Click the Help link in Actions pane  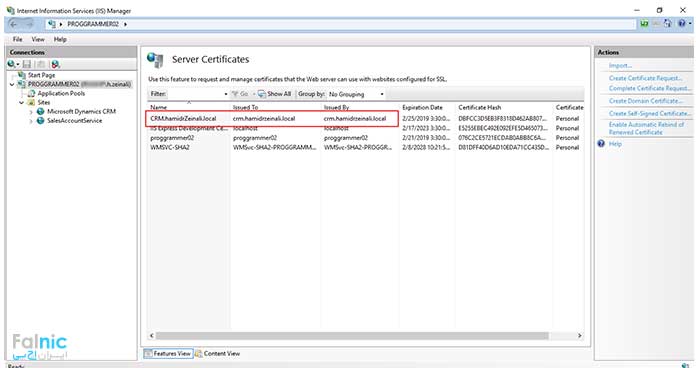pos(615,144)
